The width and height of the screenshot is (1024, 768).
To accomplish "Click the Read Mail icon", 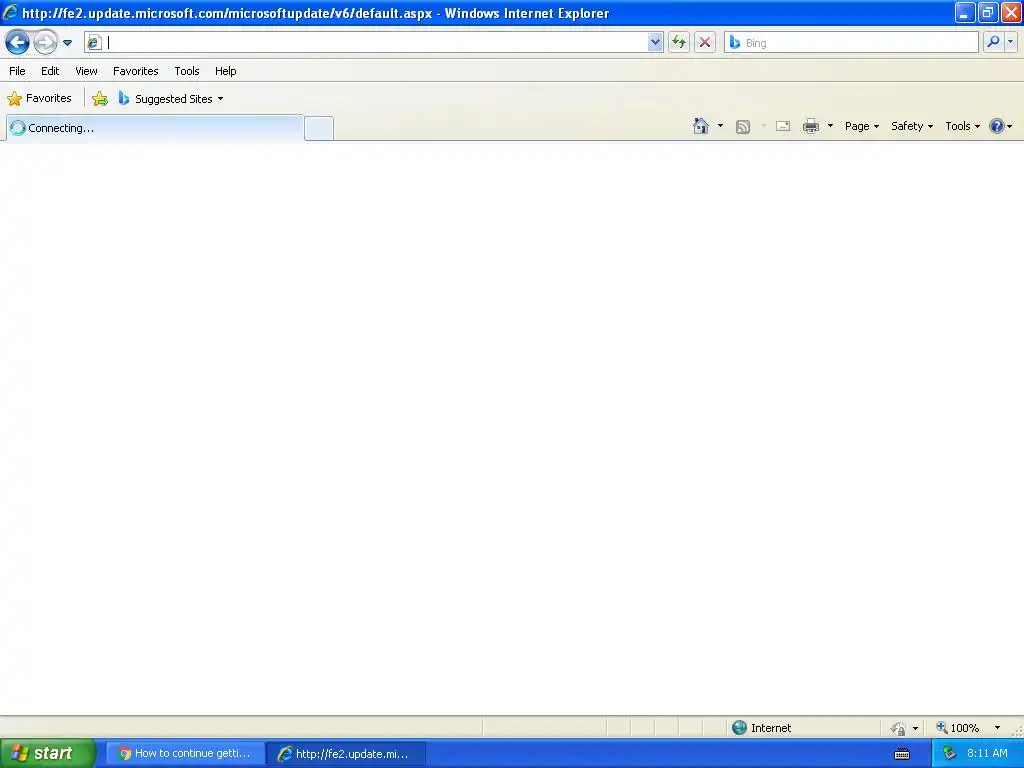I will coord(783,126).
